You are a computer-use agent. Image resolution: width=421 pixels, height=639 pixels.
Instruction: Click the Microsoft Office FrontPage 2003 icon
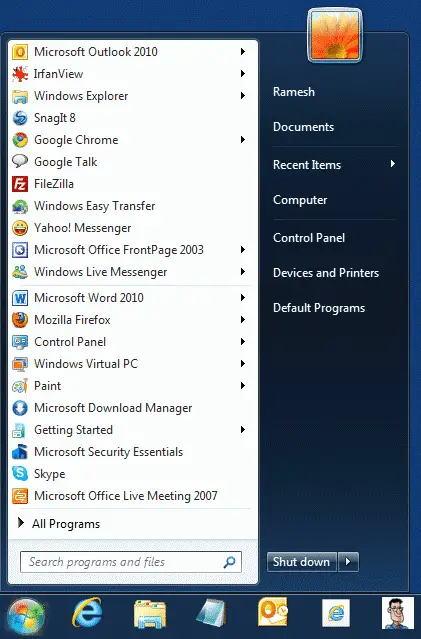click(x=20, y=250)
